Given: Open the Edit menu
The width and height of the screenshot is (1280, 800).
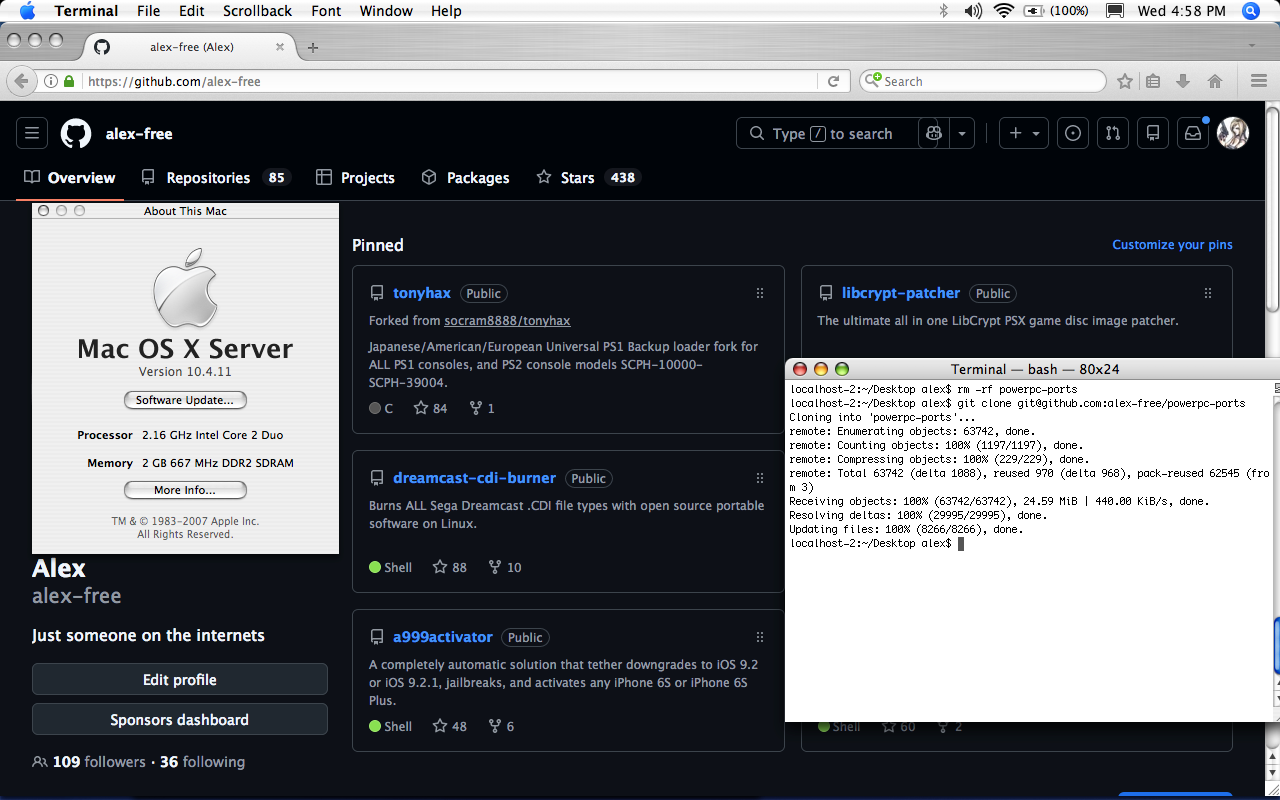Looking at the screenshot, I should [x=191, y=11].
